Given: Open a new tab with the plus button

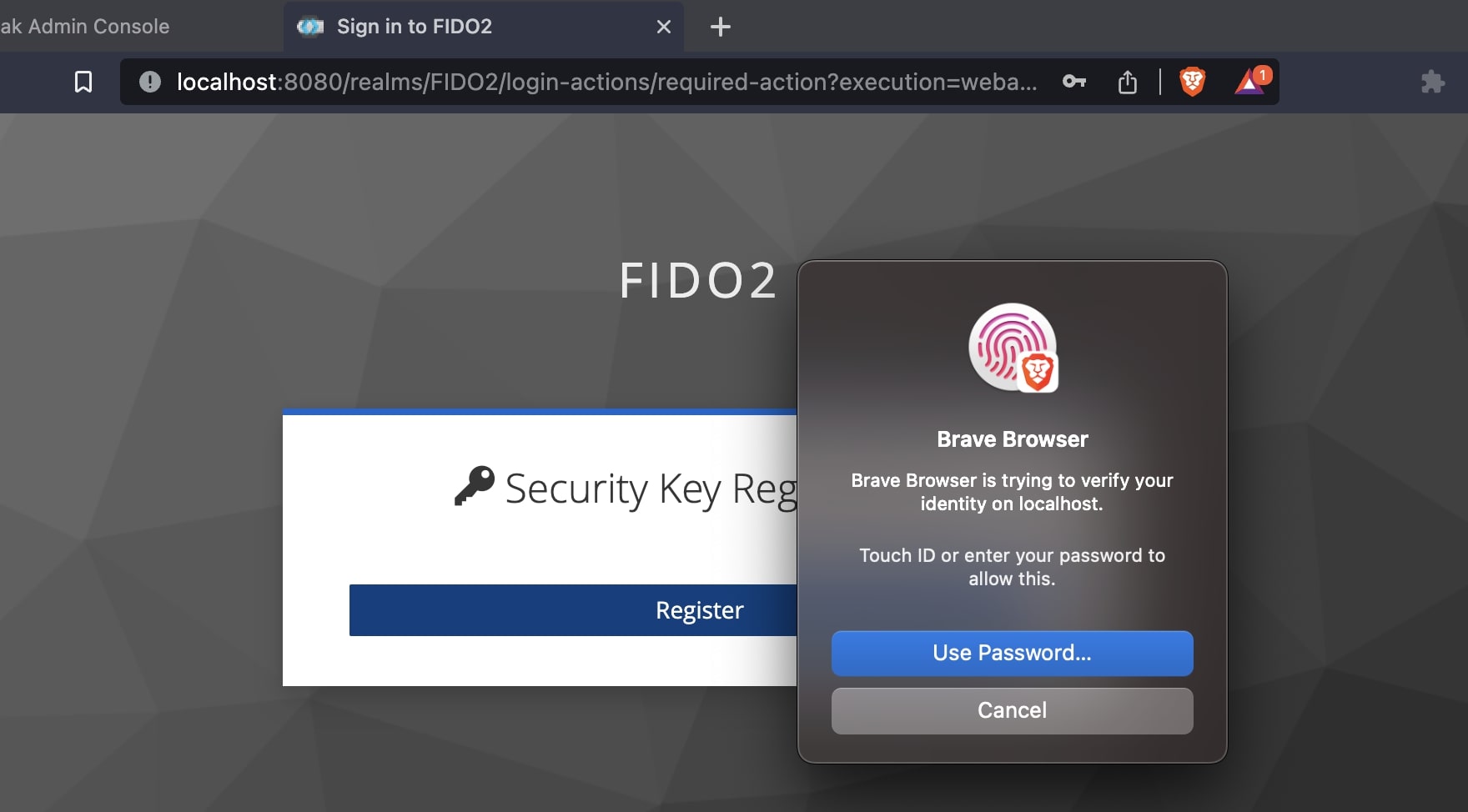Looking at the screenshot, I should coord(720,27).
